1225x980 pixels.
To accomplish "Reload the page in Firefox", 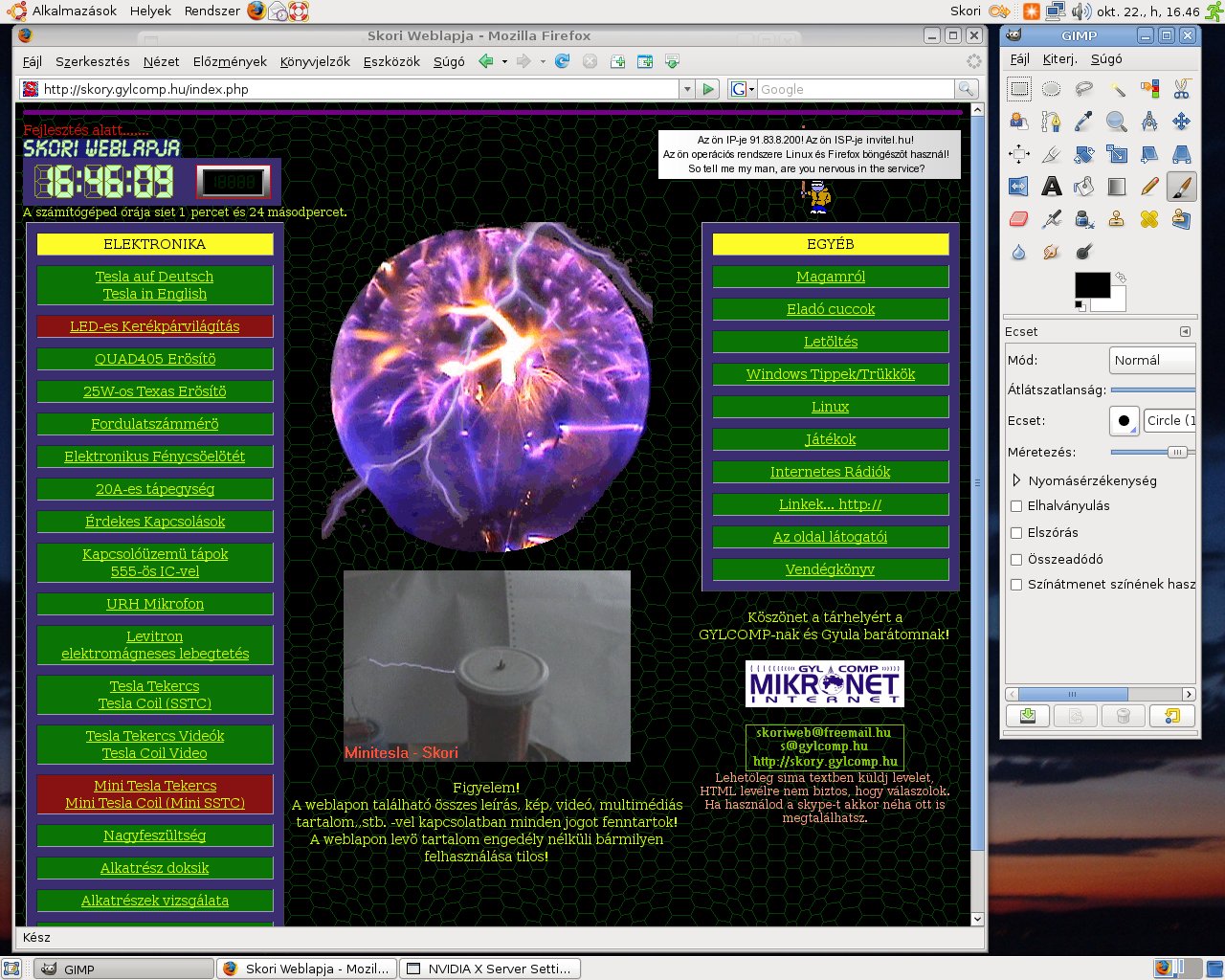I will pos(562,61).
